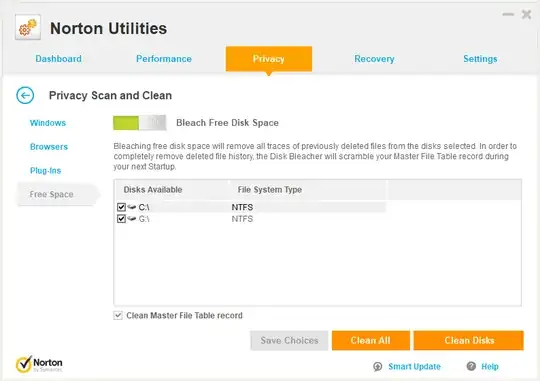Open the Recovery tab
540x381 pixels.
coord(374,59)
